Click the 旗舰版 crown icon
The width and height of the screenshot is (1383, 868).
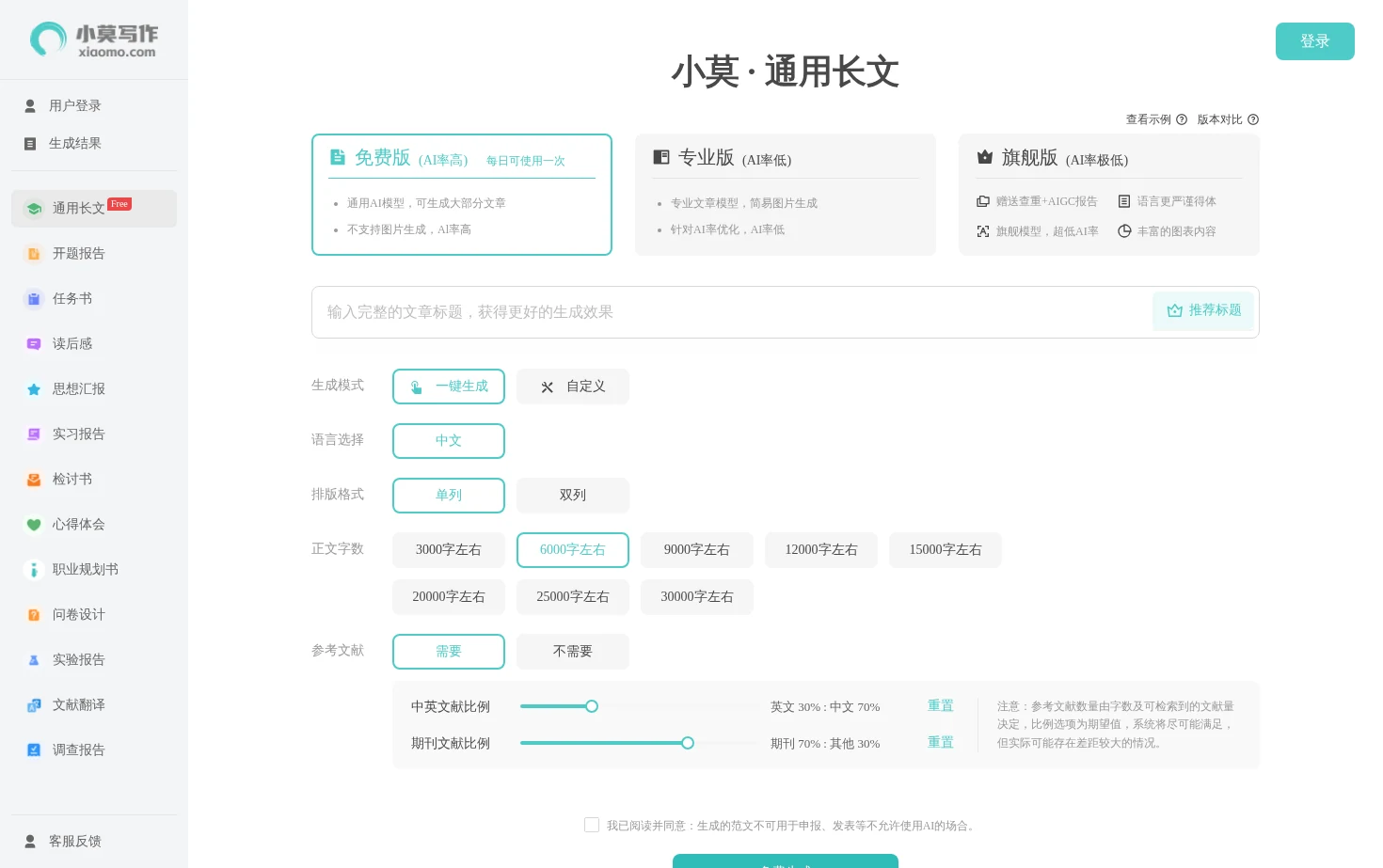click(x=985, y=157)
